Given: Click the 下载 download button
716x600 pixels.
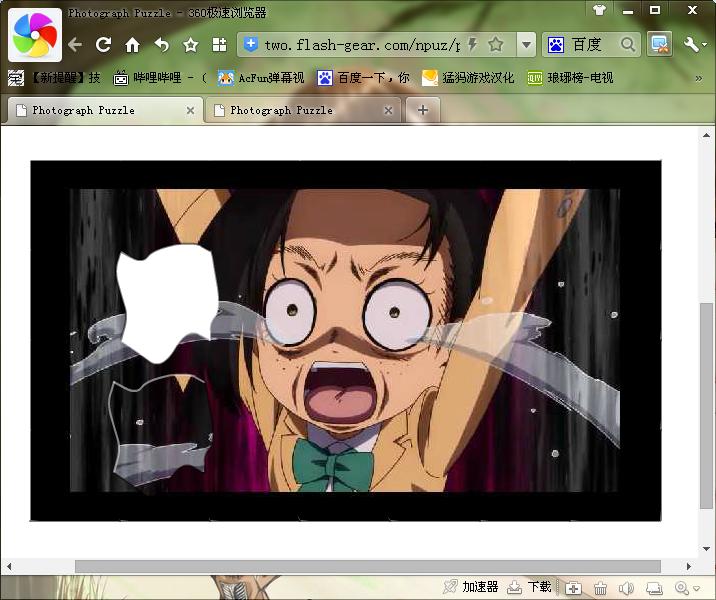Looking at the screenshot, I should [x=530, y=587].
